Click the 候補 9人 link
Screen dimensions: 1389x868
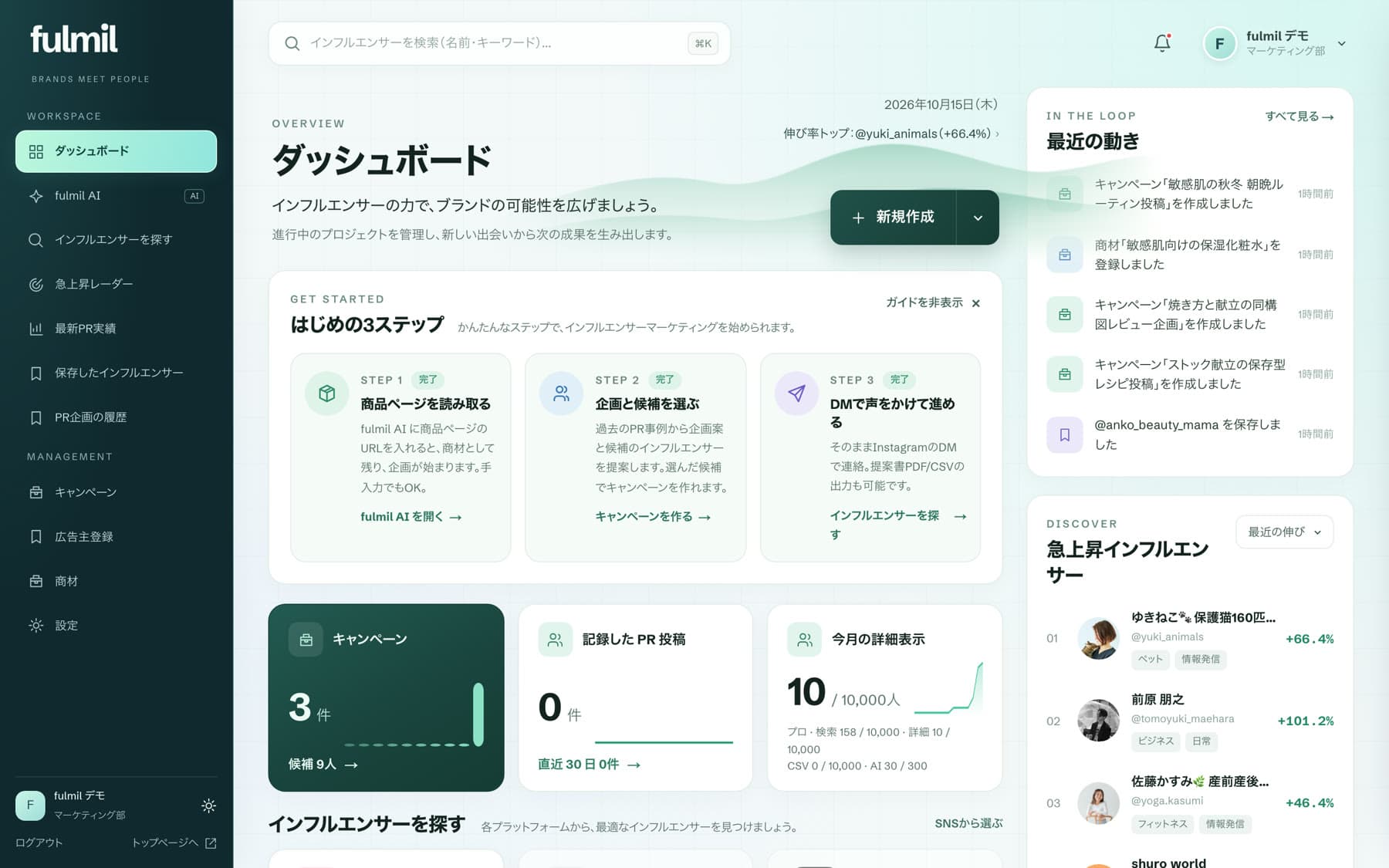[x=323, y=765]
